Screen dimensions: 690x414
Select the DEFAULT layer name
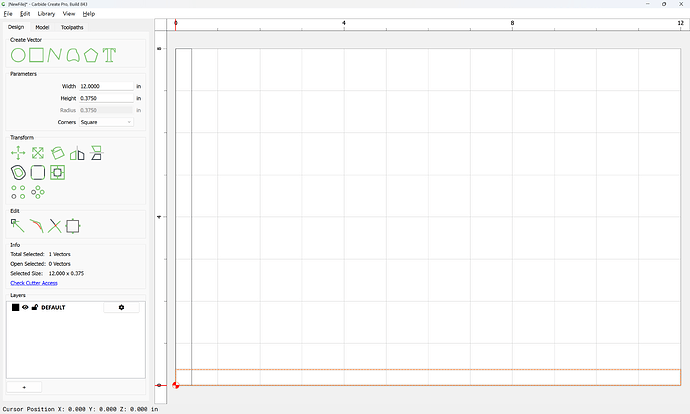pos(53,308)
